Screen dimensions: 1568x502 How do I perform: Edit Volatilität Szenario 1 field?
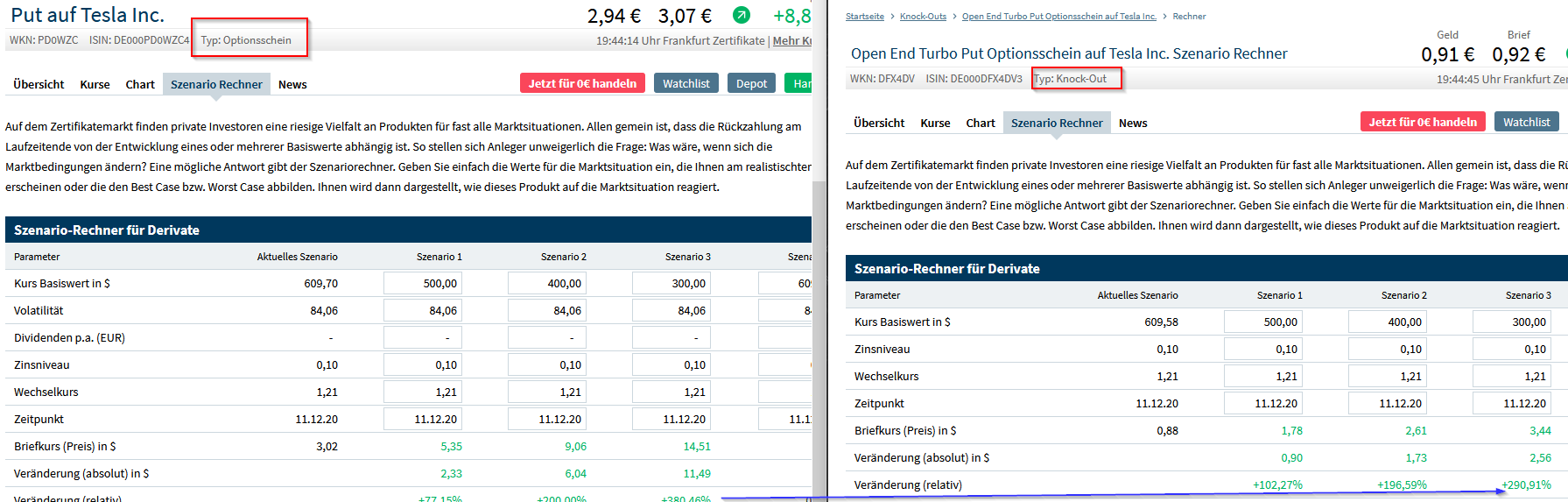[x=422, y=310]
